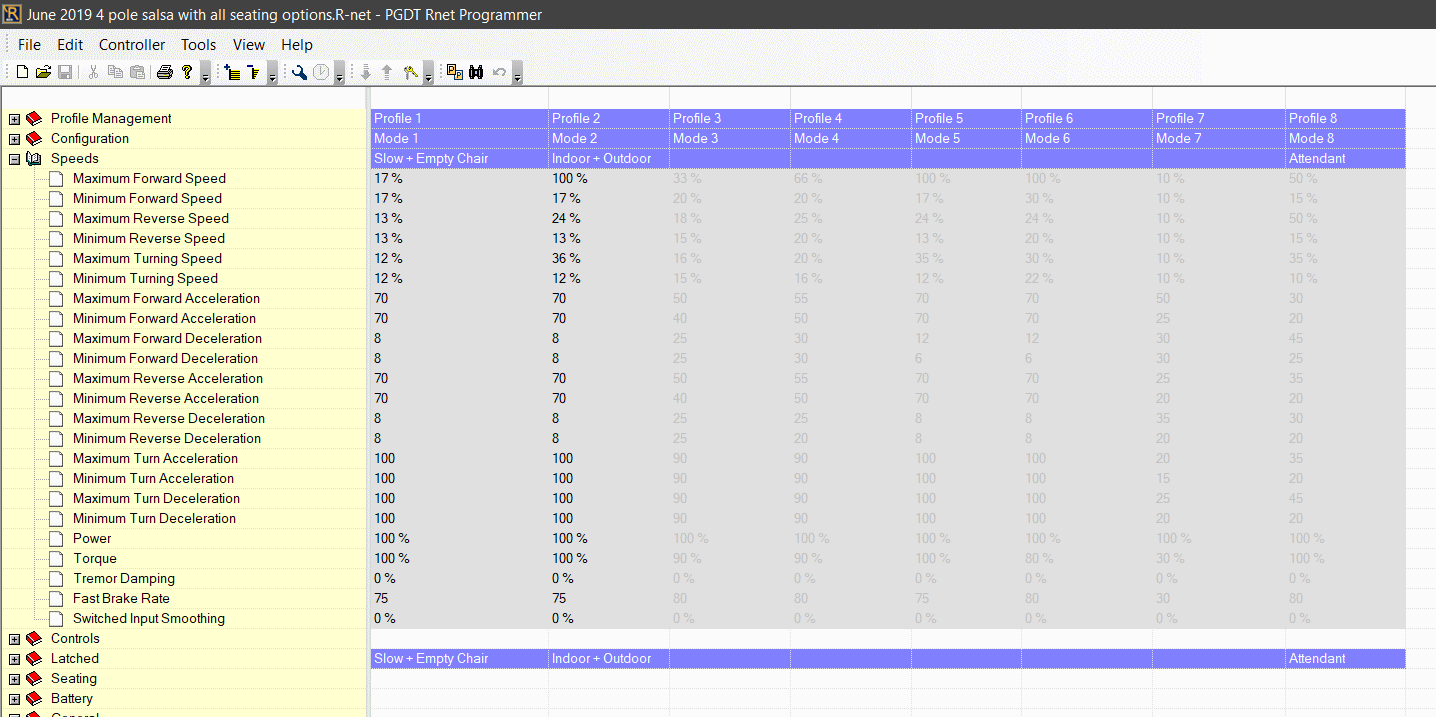
Task: Expand the Latched tree node
Action: point(15,659)
